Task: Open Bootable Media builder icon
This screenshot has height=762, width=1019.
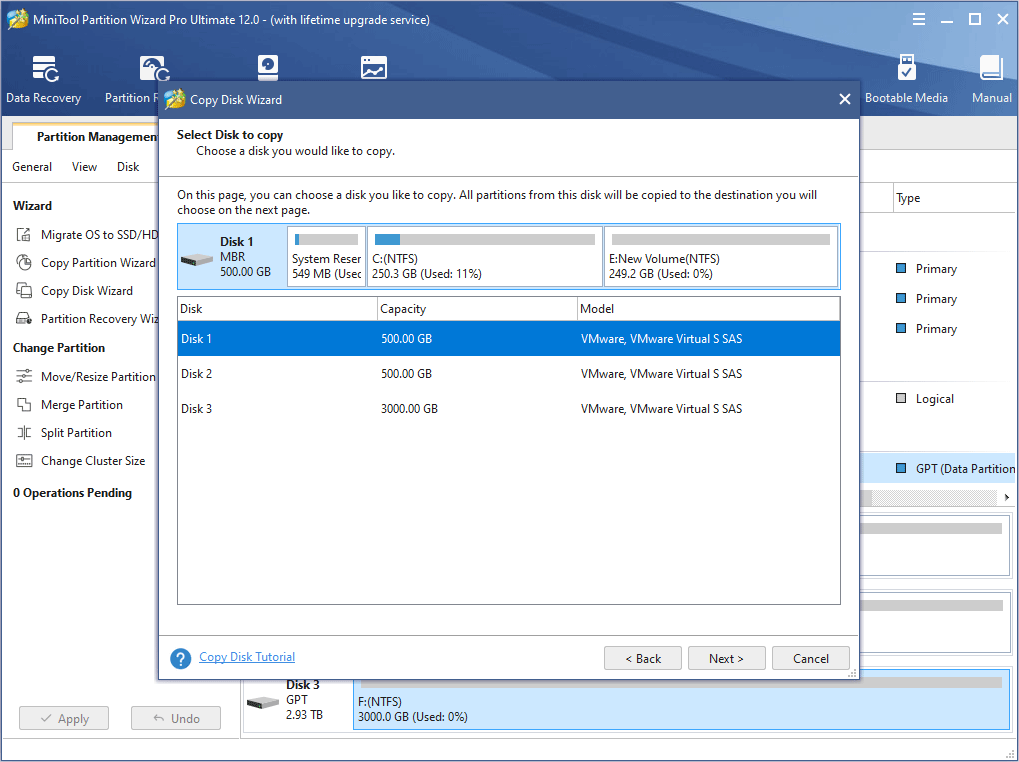Action: pos(907,68)
